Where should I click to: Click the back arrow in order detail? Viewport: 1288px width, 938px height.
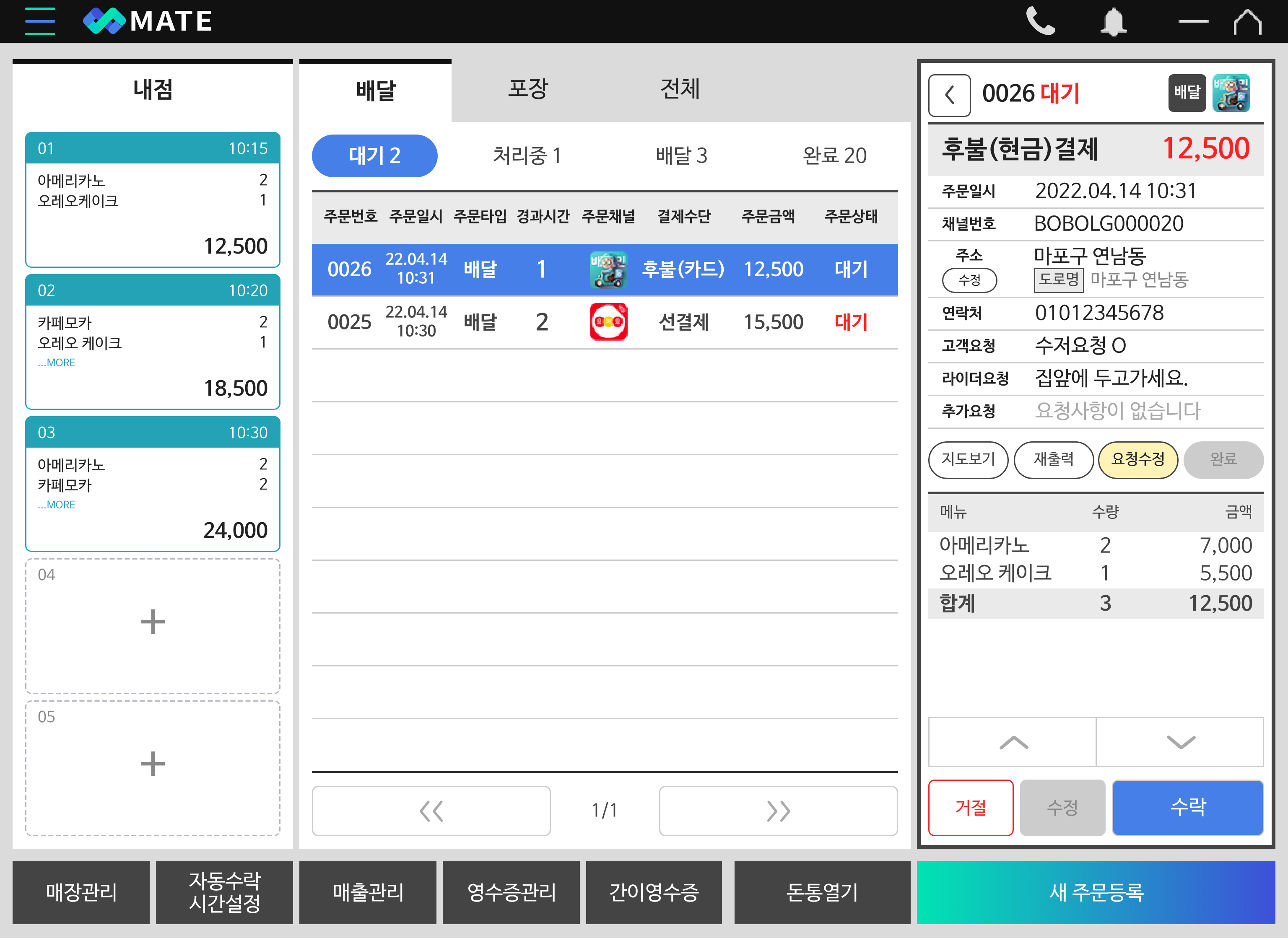coord(949,95)
